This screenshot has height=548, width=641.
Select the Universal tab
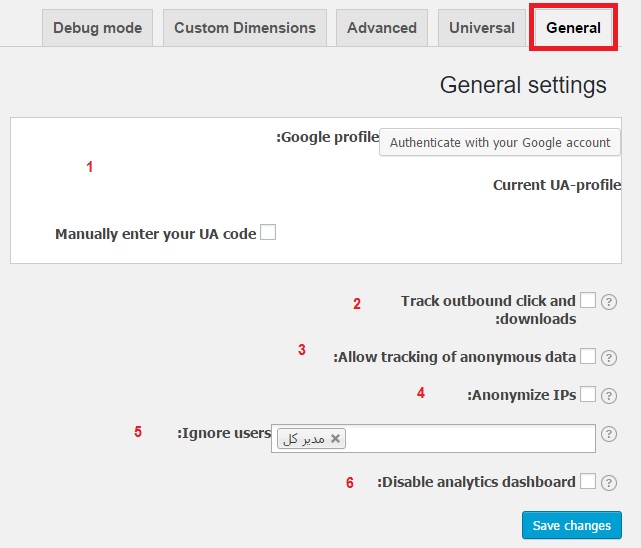(482, 28)
